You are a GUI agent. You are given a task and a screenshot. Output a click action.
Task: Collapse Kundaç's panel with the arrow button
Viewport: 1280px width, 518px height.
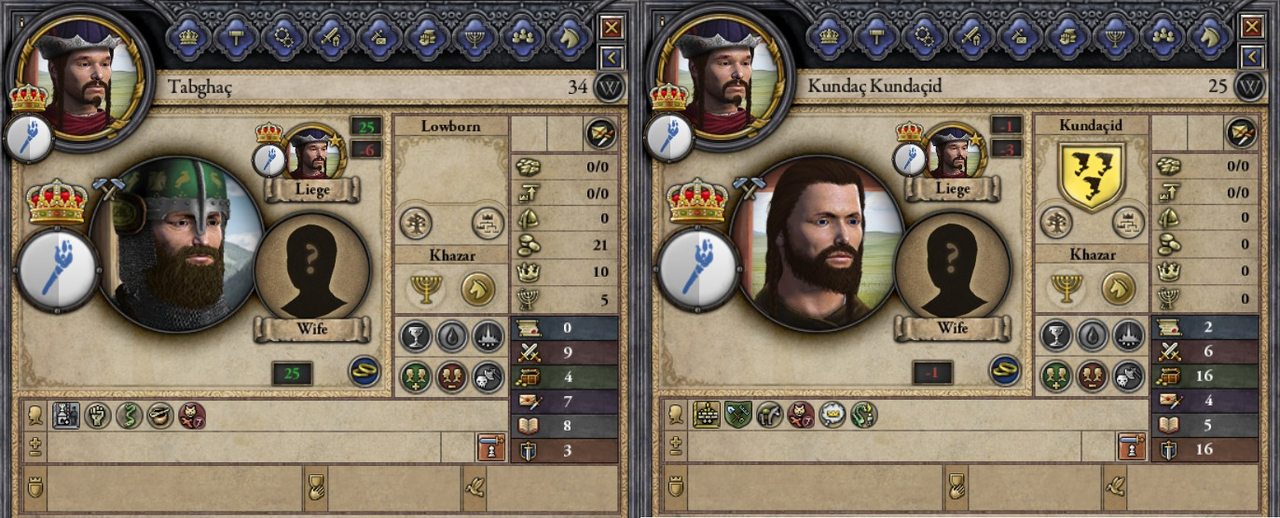(x=1252, y=58)
